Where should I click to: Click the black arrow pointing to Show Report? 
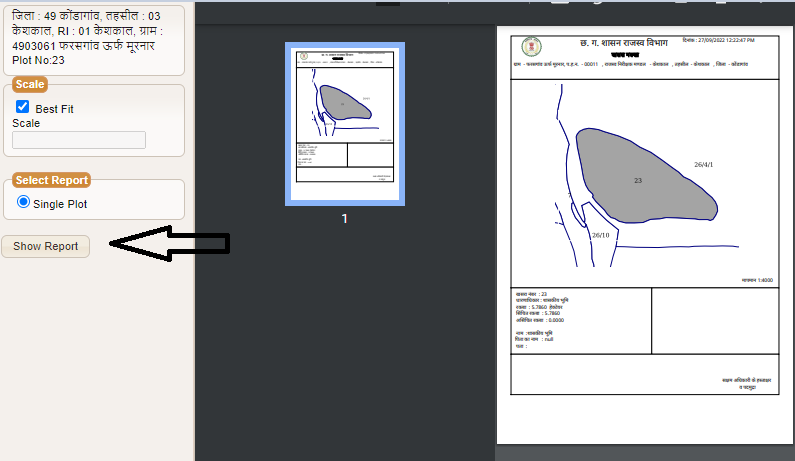pyautogui.click(x=169, y=244)
